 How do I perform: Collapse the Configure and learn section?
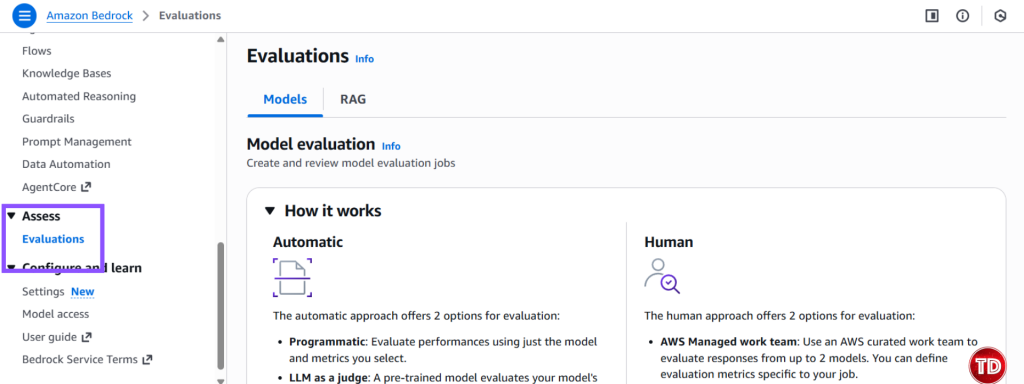11,268
